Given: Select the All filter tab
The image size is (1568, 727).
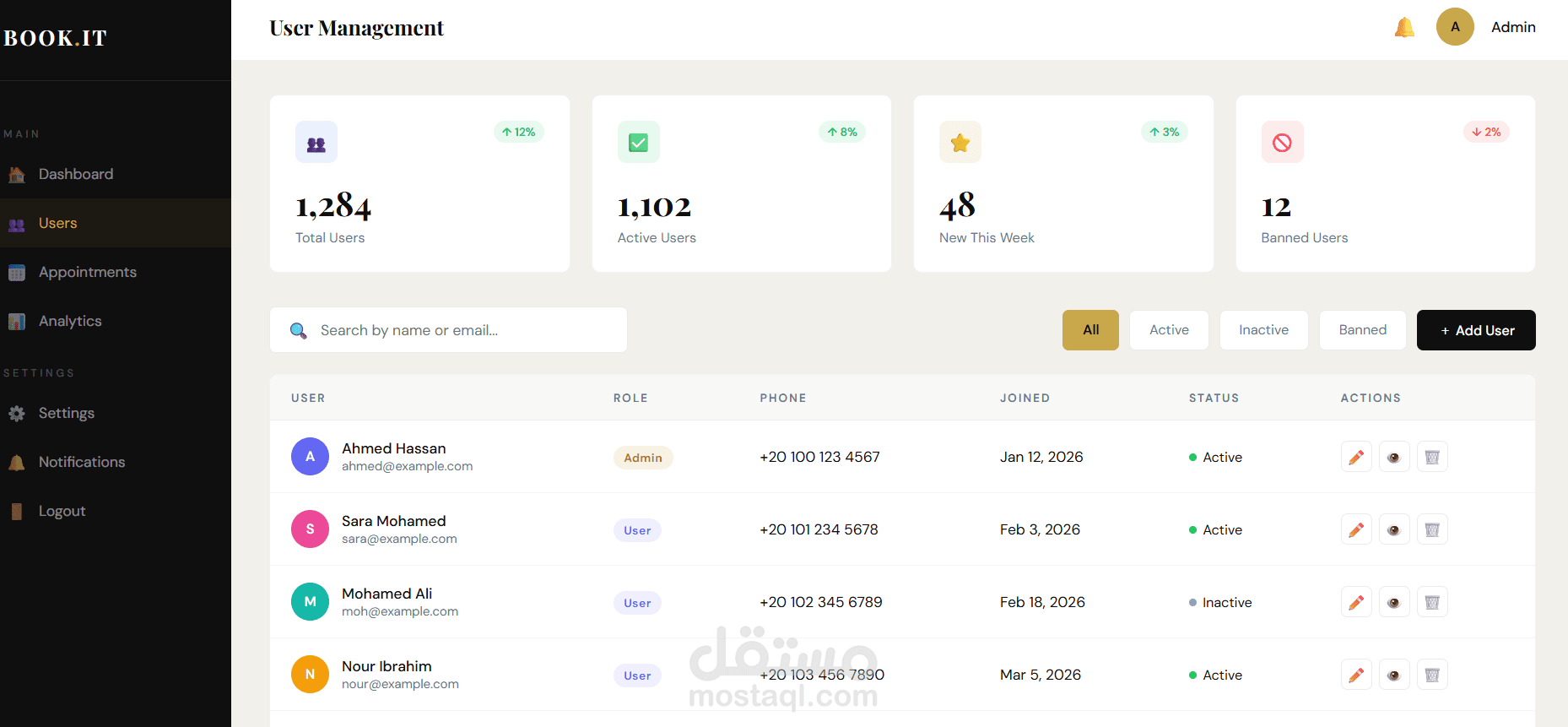Looking at the screenshot, I should [x=1090, y=330].
